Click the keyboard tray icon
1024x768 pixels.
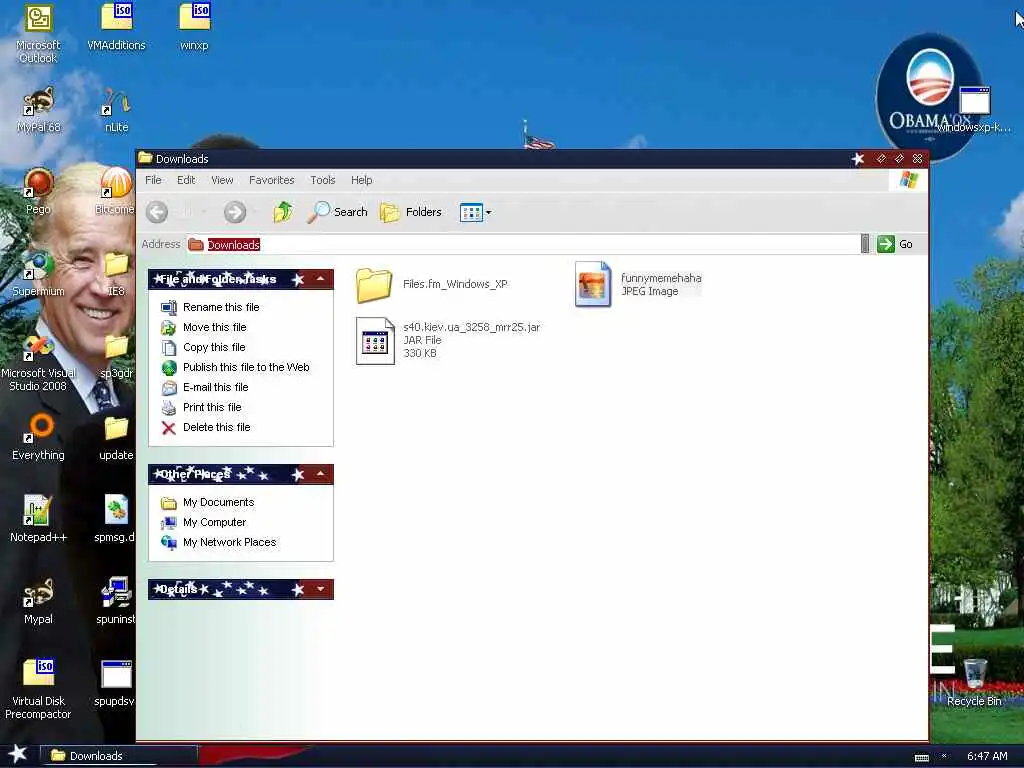pos(921,758)
